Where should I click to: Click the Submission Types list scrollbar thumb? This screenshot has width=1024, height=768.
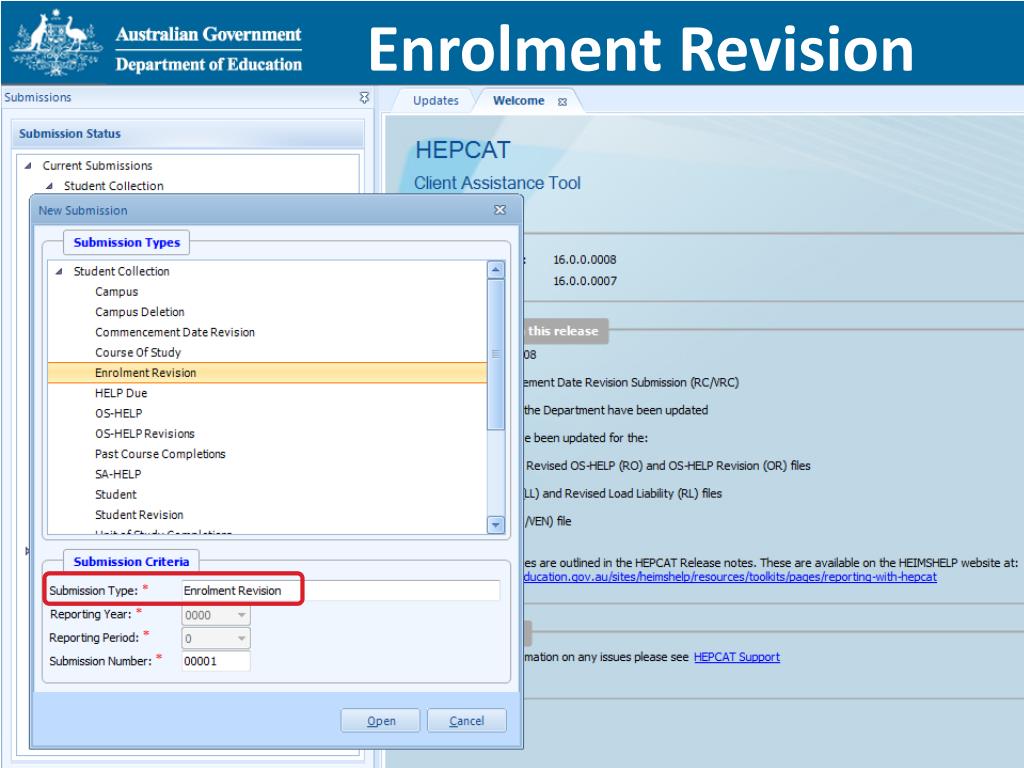click(496, 355)
